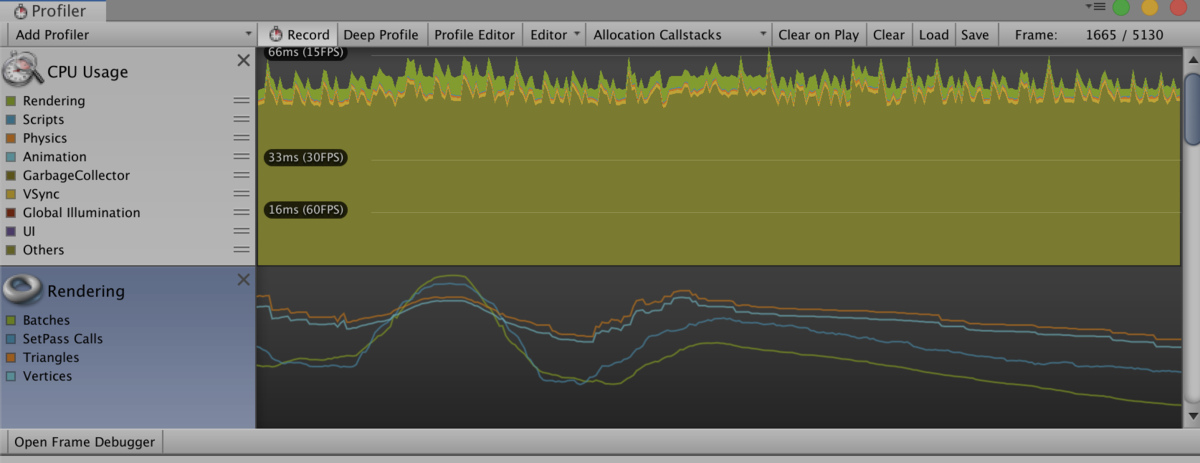Open the Add Profiler dropdown
The width and height of the screenshot is (1200, 463).
tap(131, 34)
